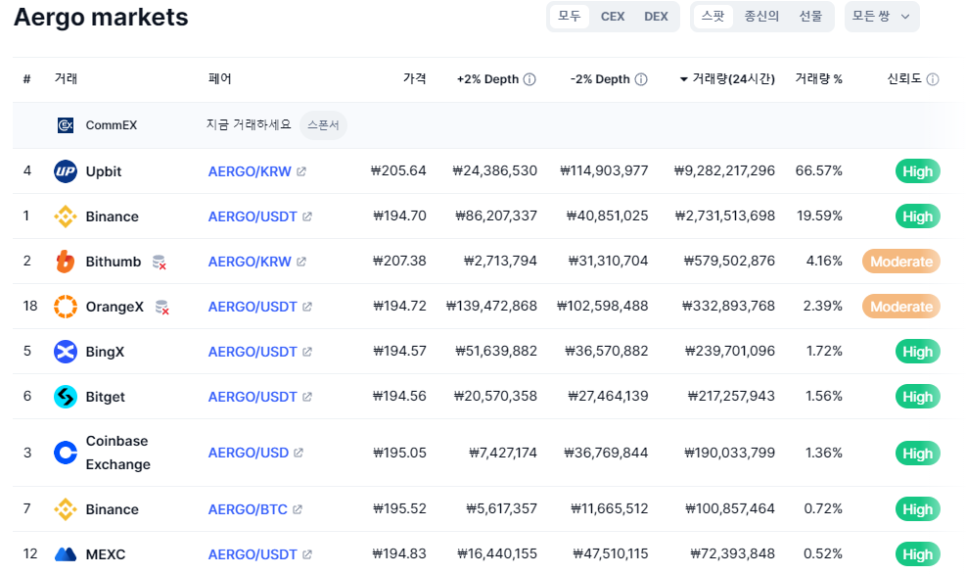Image resolution: width=966 pixels, height=575 pixels.
Task: Click the Bitget exchange logo icon
Action: pyautogui.click(x=65, y=396)
